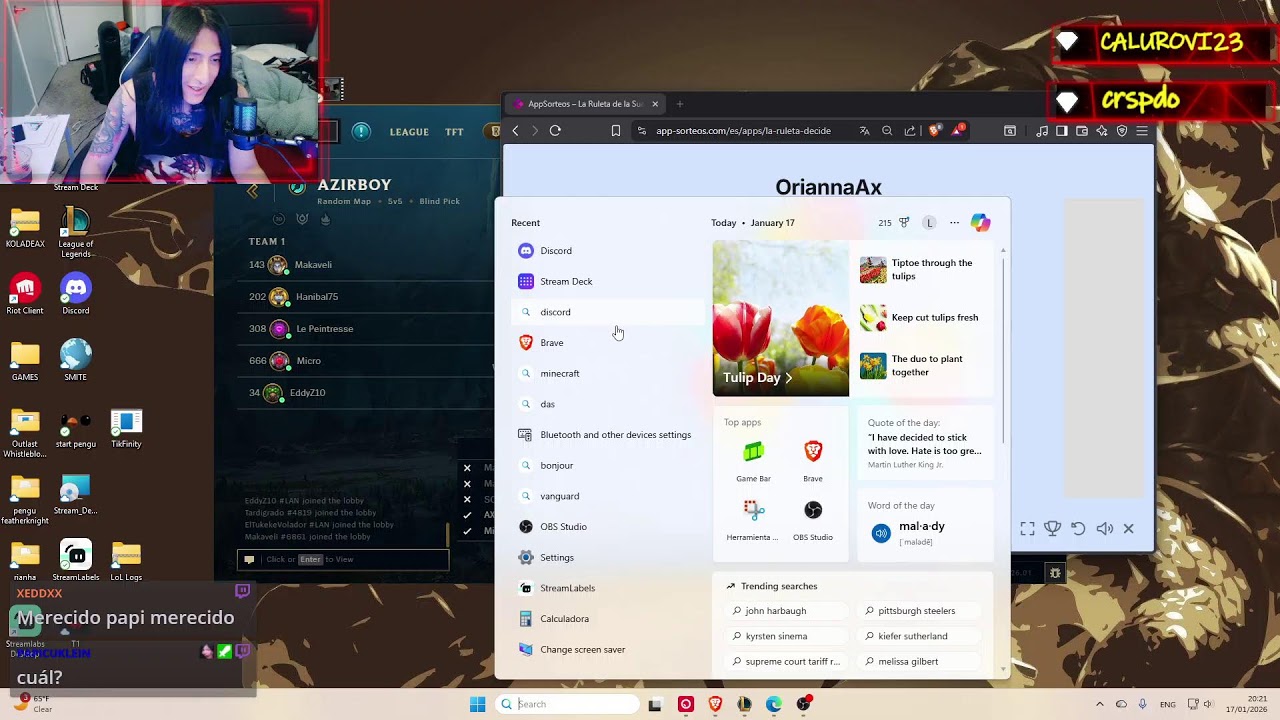Open the Tulip Day featured image
This screenshot has width=1280, height=720.
point(780,318)
